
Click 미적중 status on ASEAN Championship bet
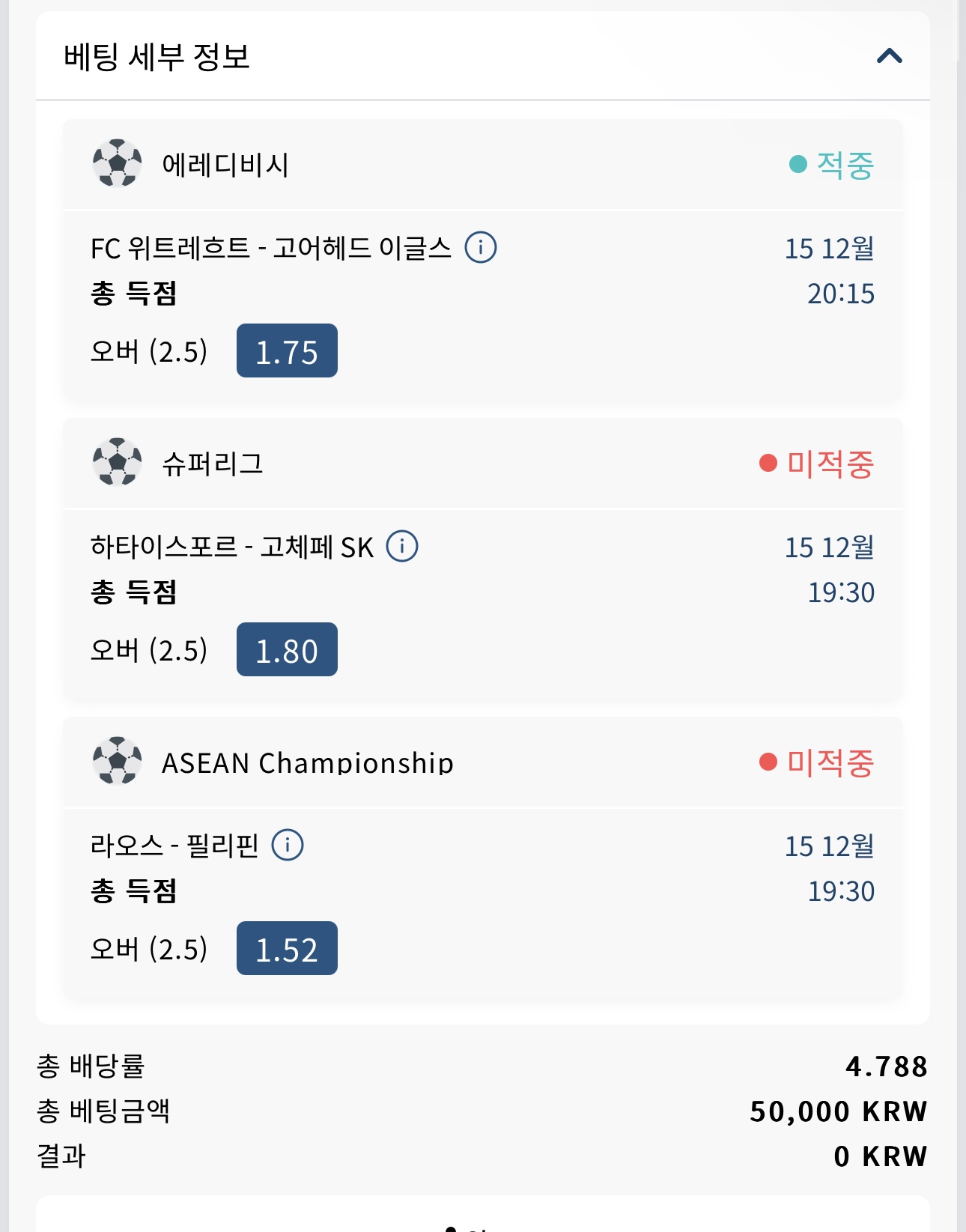coord(816,762)
